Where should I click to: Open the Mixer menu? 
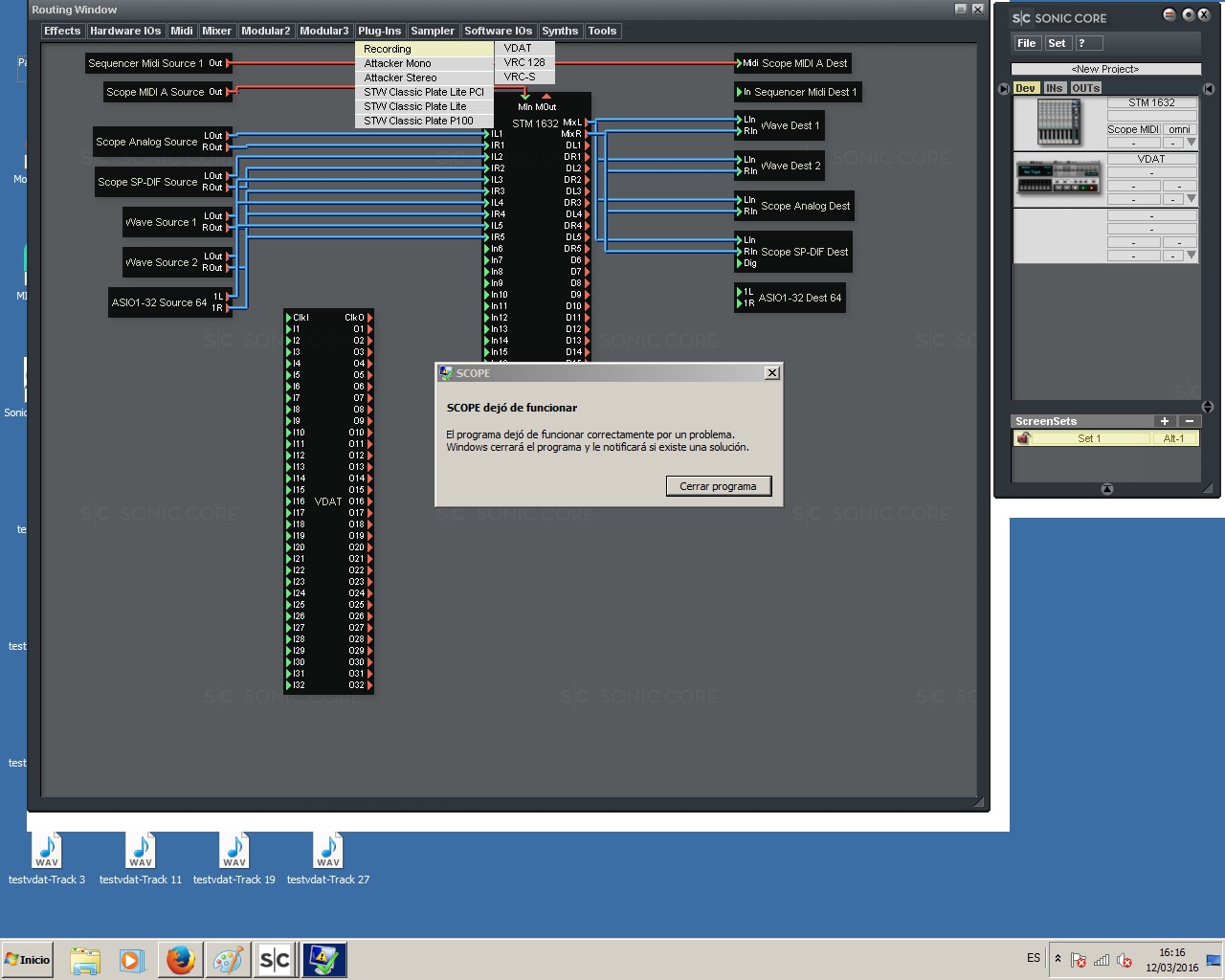216,31
